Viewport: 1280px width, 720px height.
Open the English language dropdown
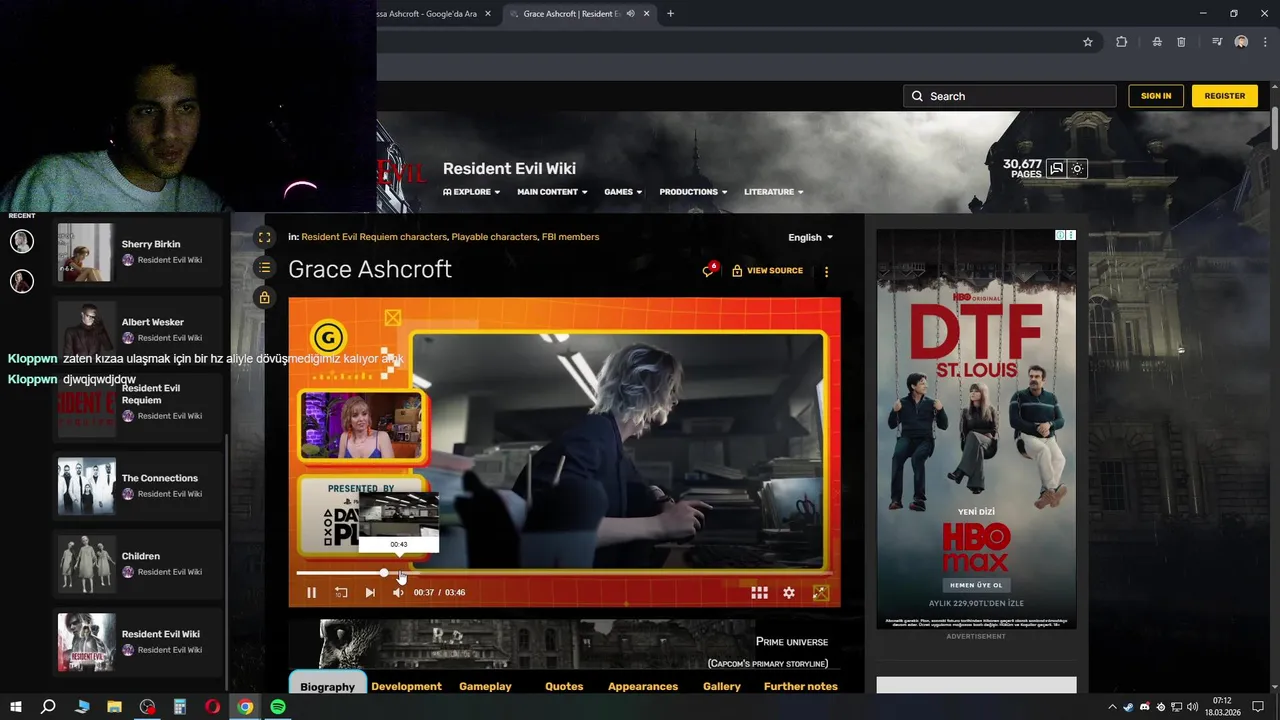coord(810,237)
